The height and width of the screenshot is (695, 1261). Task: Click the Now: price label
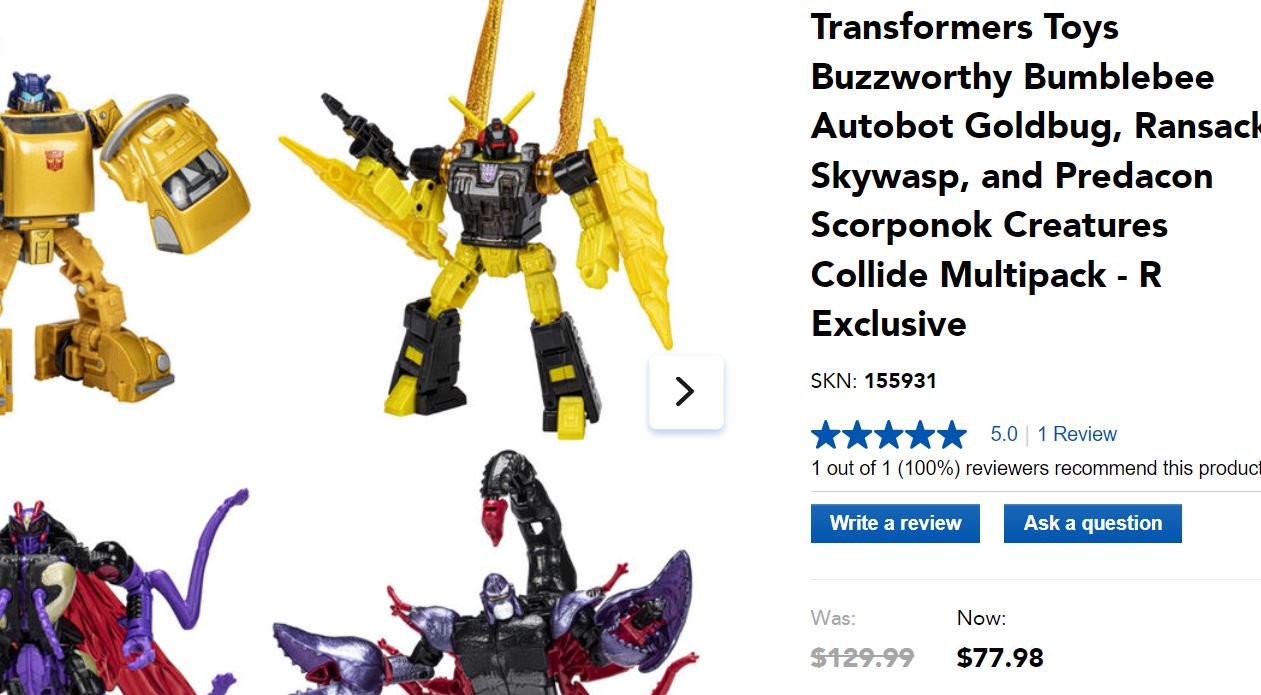coord(981,618)
